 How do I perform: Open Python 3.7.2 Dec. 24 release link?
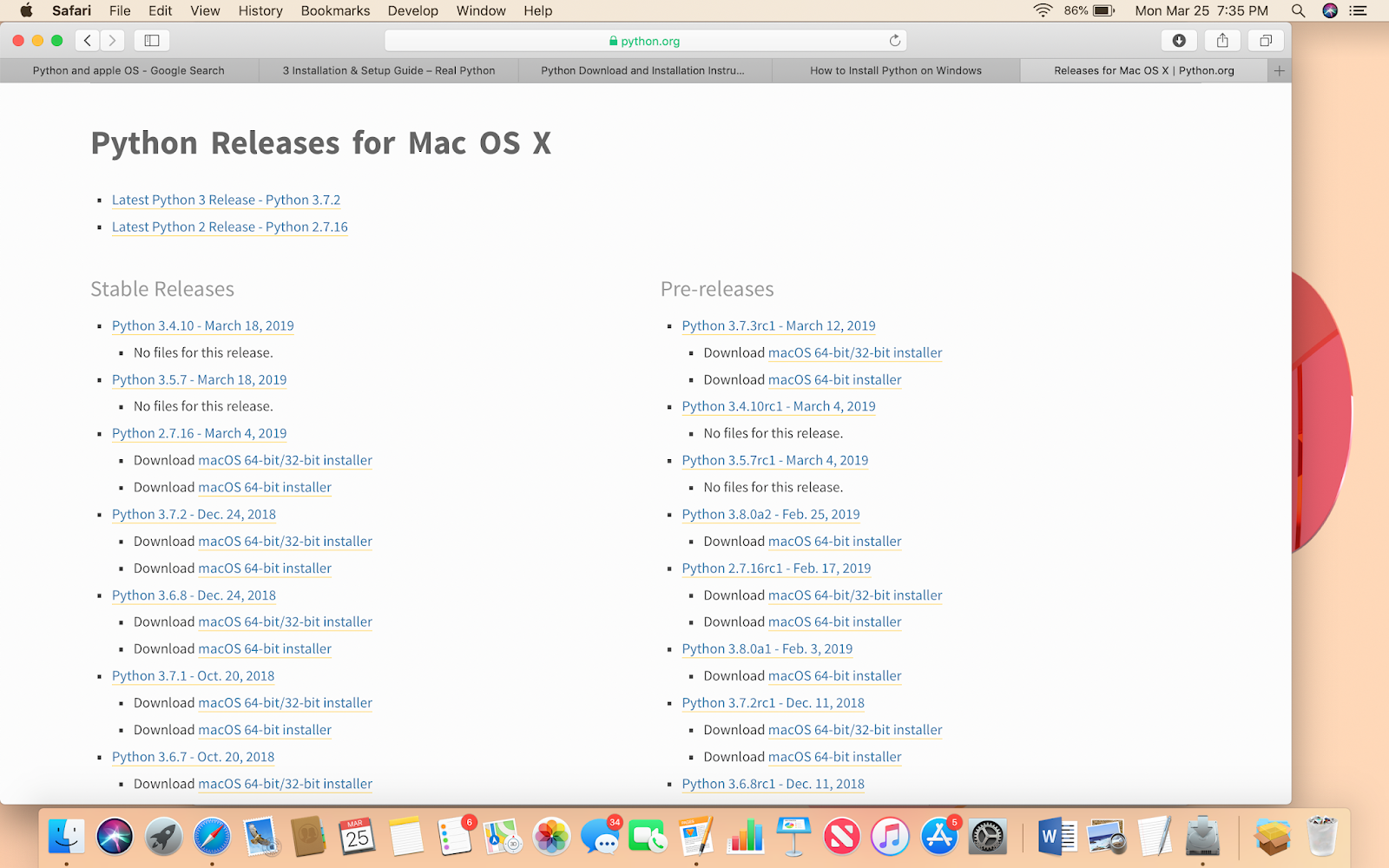click(194, 514)
